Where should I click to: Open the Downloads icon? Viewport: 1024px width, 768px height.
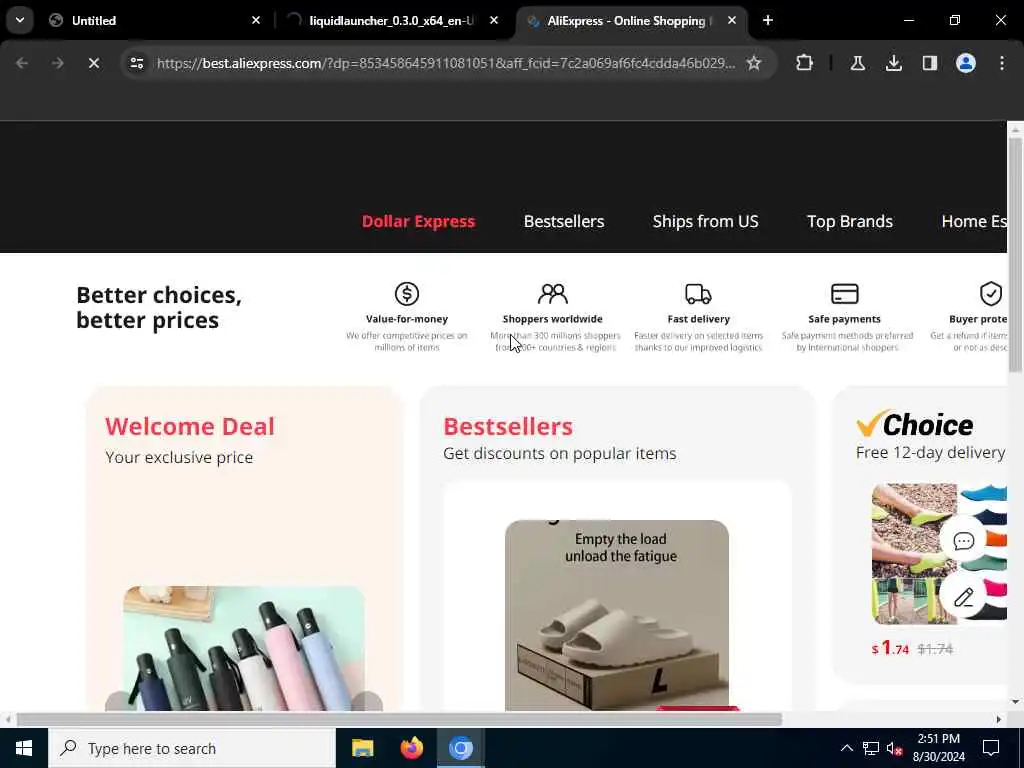(893, 63)
